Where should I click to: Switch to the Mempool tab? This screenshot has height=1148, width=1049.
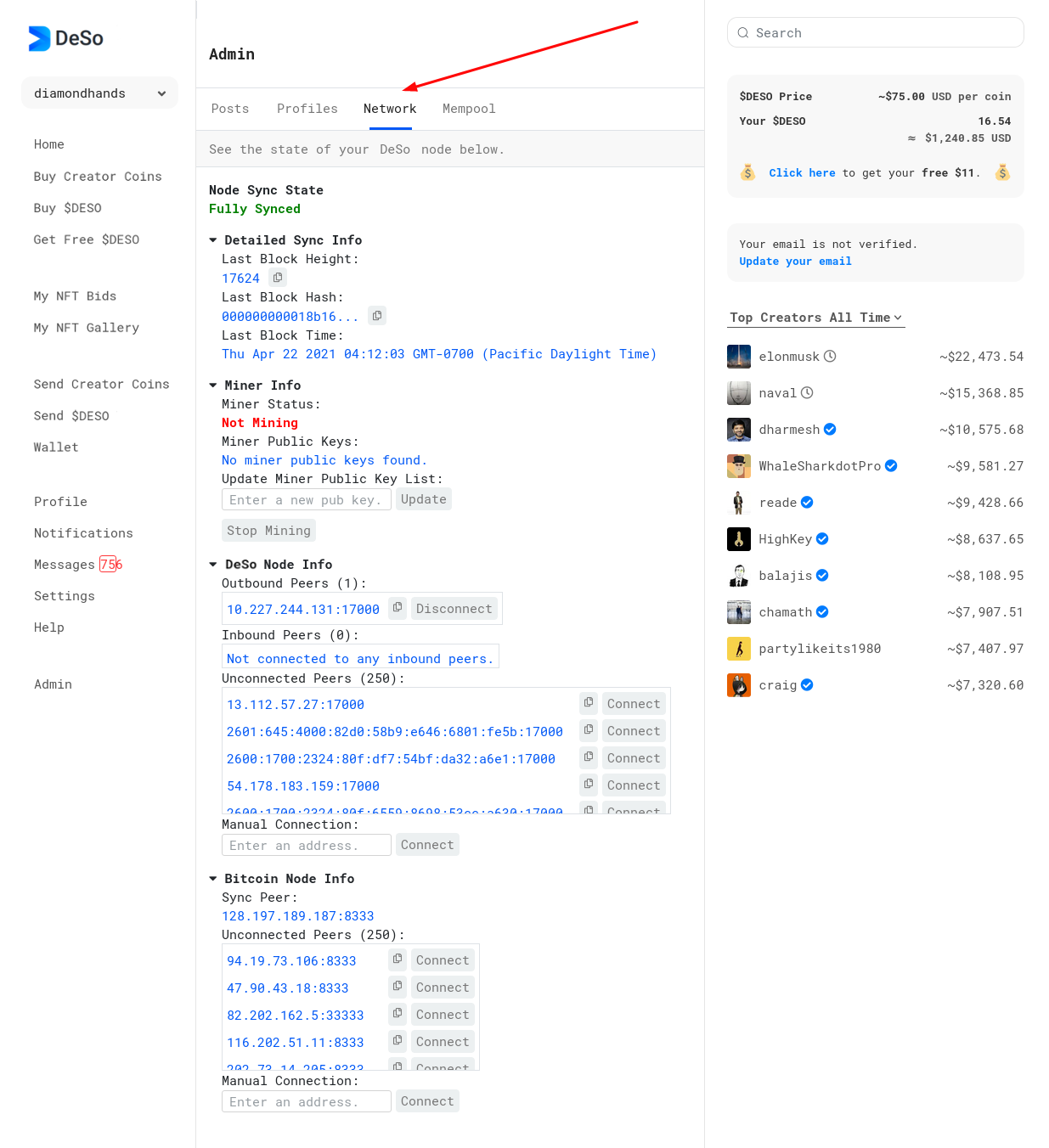(469, 109)
